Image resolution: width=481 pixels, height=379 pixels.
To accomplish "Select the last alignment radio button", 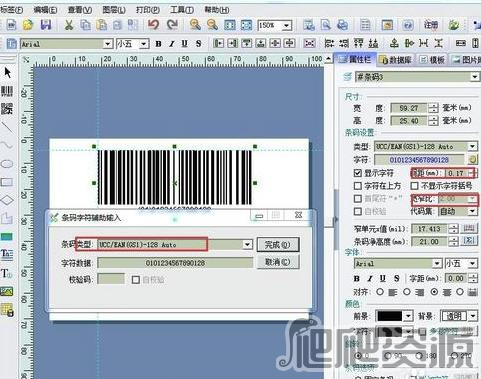I will click(x=460, y=292).
